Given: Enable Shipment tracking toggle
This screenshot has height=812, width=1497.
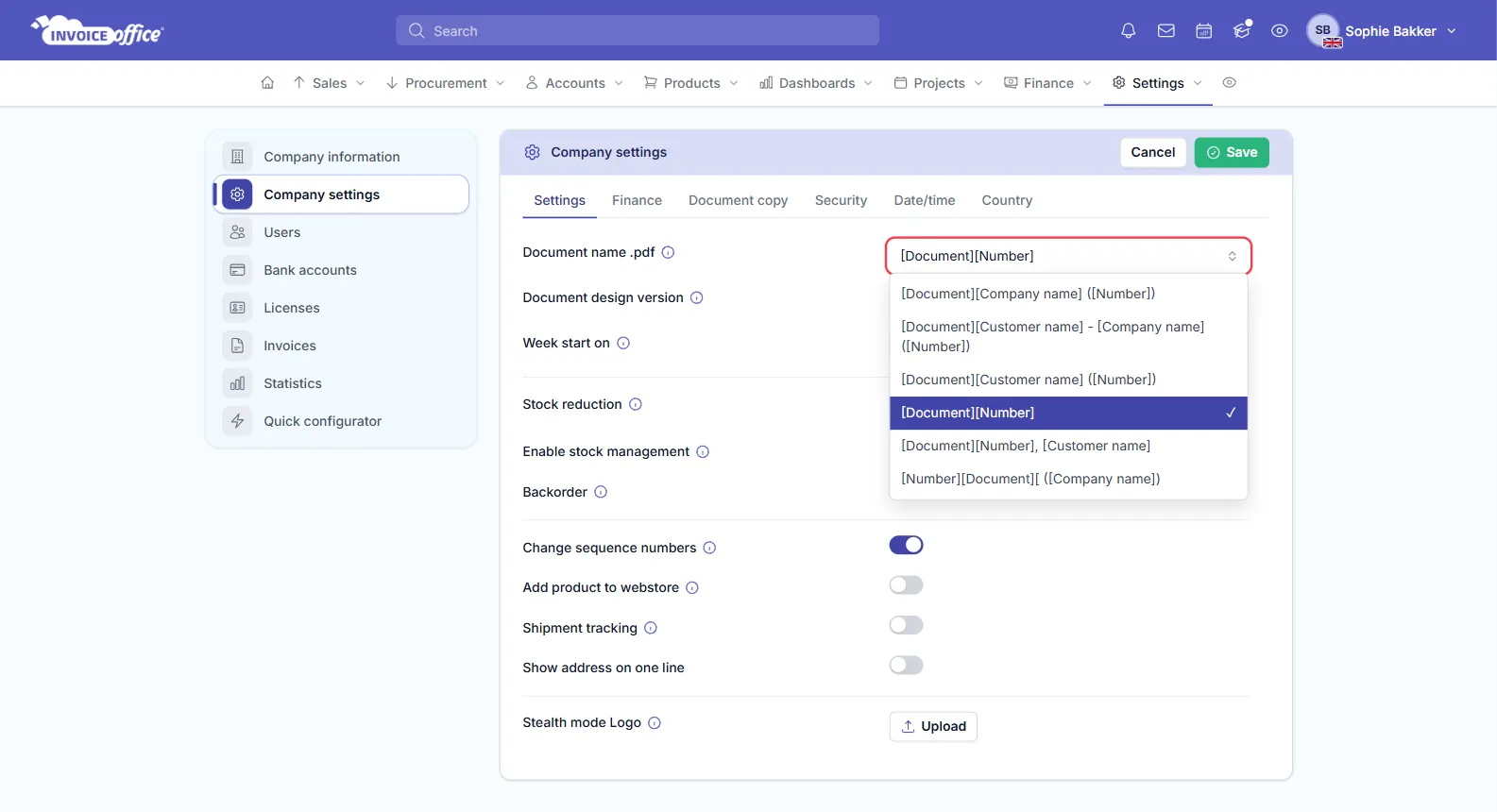Looking at the screenshot, I should tap(906, 625).
